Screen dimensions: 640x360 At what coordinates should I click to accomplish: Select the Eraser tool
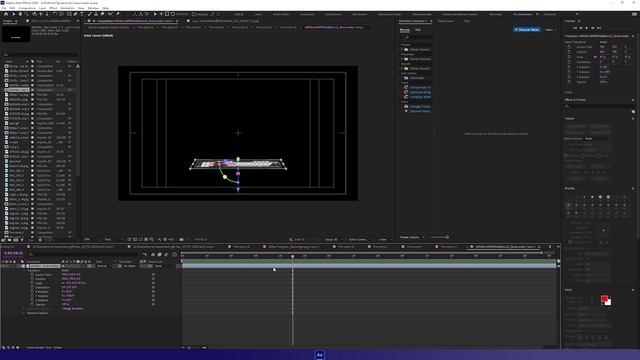tap(103, 14)
